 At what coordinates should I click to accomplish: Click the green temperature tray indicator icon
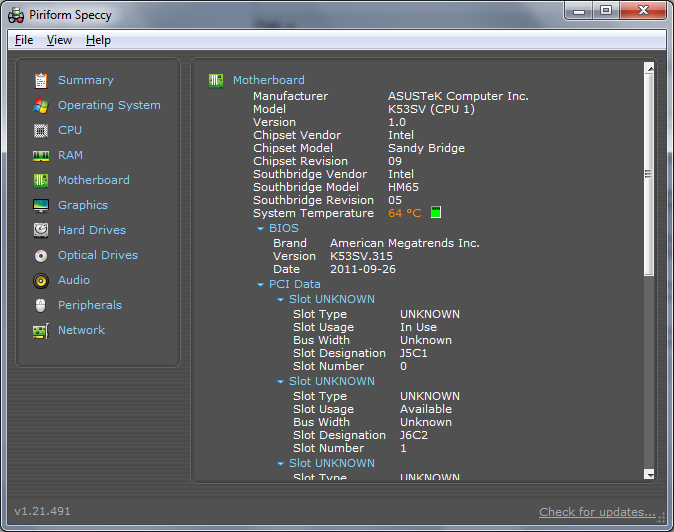tap(436, 212)
